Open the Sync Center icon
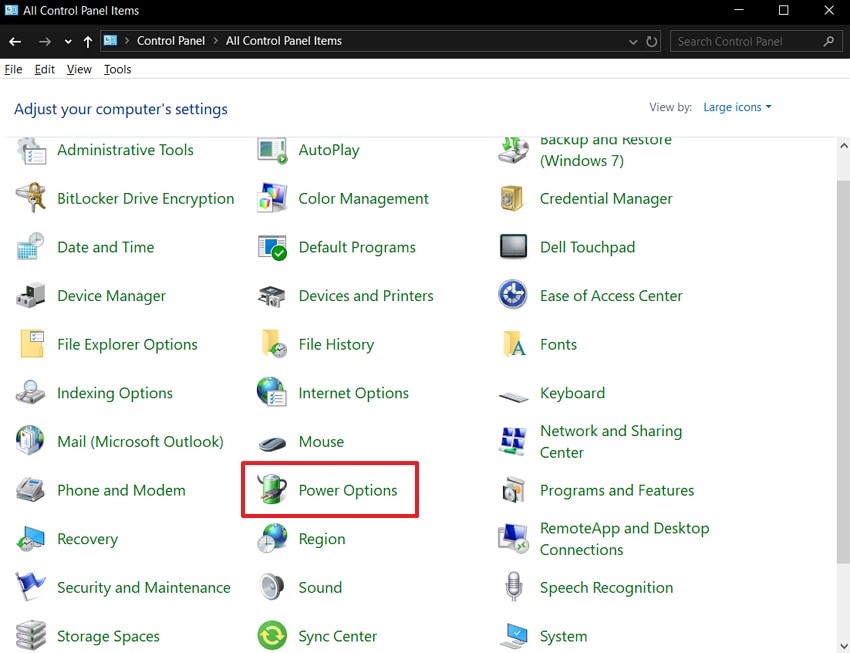The height and width of the screenshot is (653, 850). pos(272,635)
